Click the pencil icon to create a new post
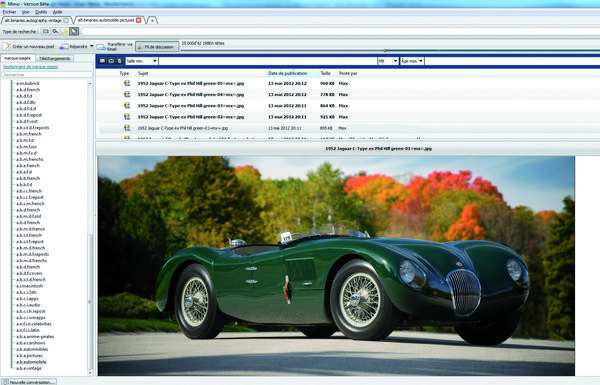Screen dimensions: 600x385 (x=7, y=47)
